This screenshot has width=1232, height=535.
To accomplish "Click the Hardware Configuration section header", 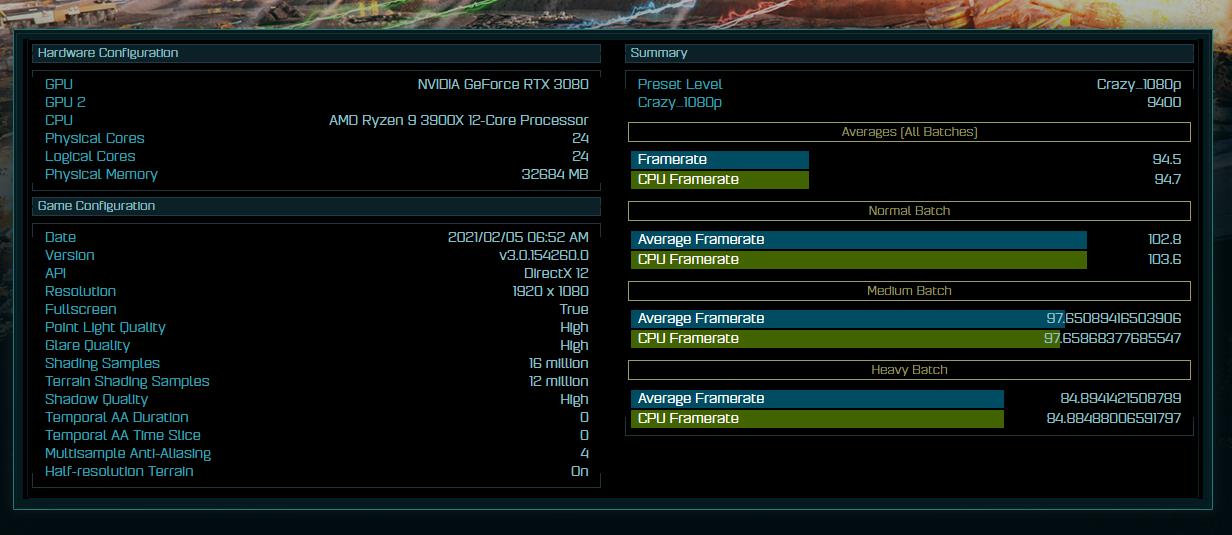I will point(108,53).
